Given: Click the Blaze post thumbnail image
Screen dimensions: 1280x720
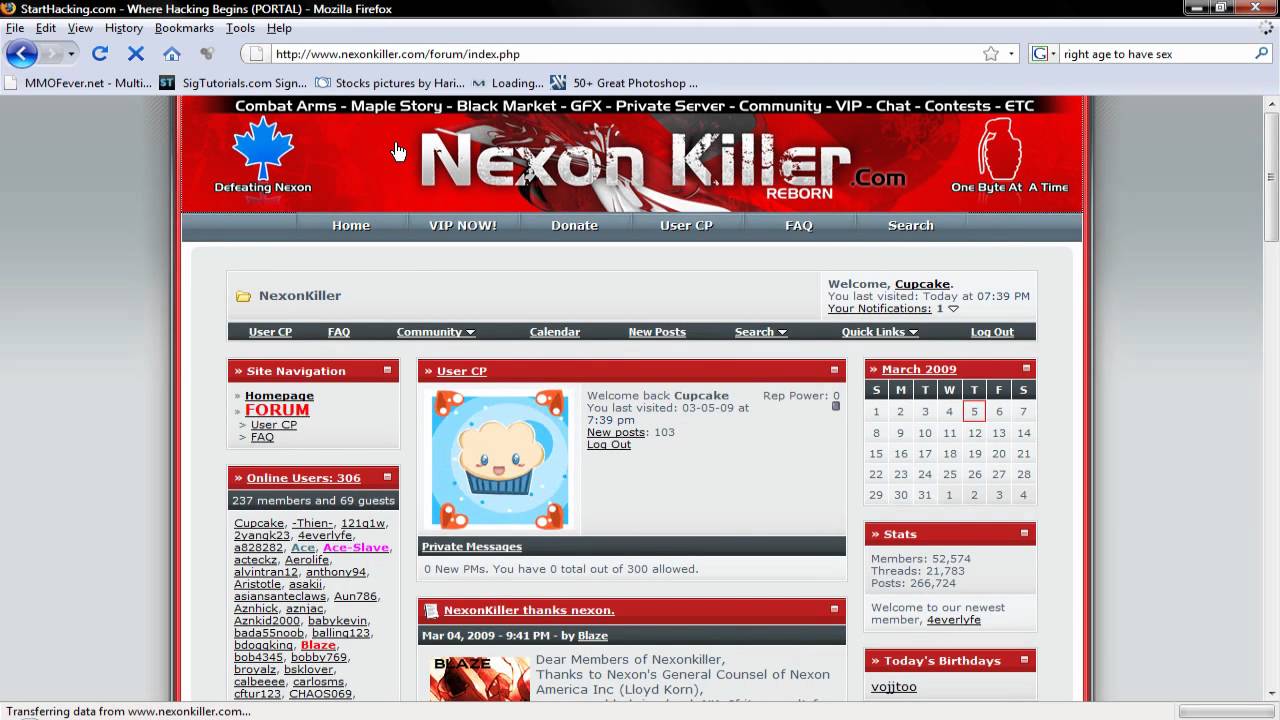Looking at the screenshot, I should point(480,679).
